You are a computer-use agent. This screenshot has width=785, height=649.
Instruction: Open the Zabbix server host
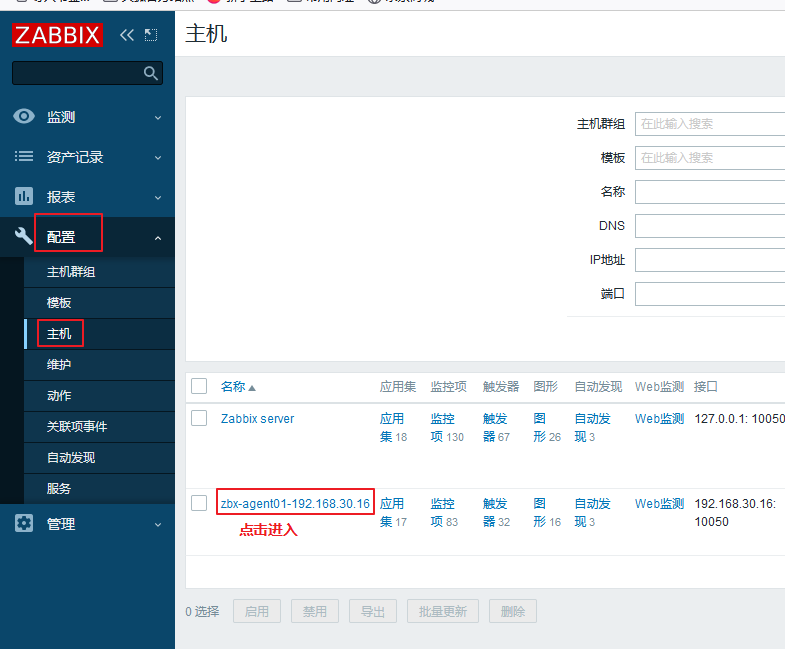pos(257,419)
